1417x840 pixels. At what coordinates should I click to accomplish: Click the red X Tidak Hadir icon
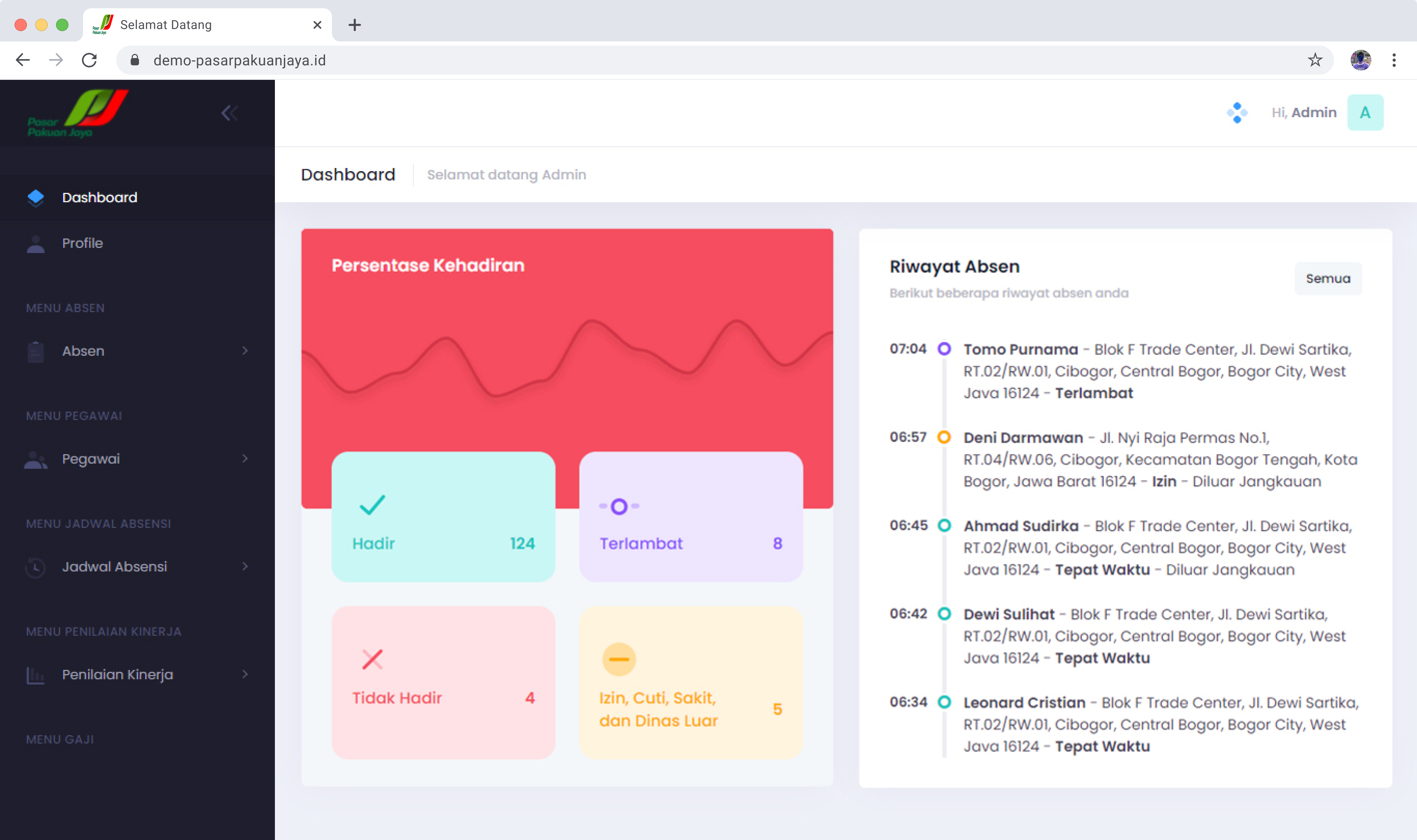[372, 660]
